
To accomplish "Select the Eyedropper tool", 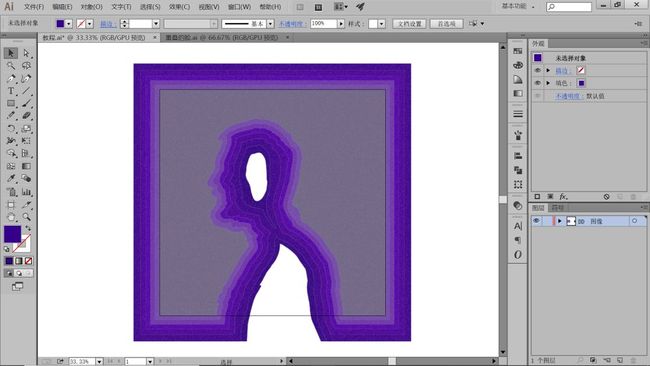I will [11, 179].
